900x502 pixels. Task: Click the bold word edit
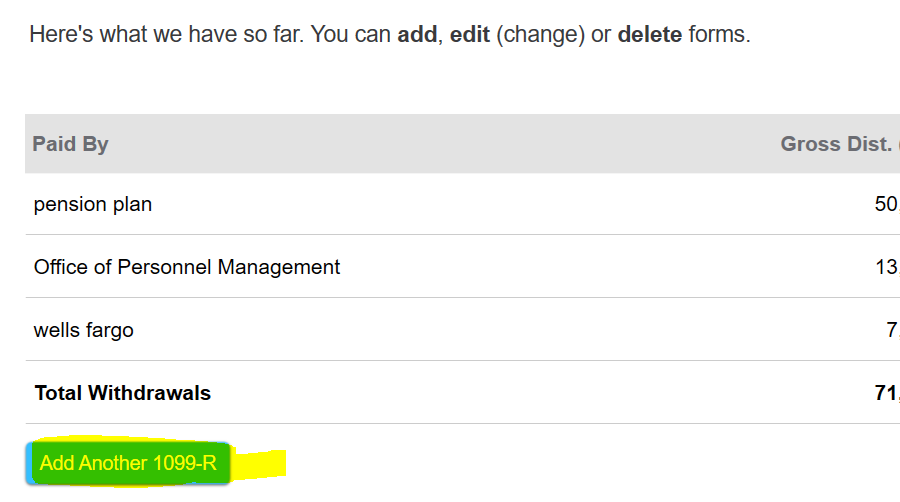pyautogui.click(x=470, y=34)
